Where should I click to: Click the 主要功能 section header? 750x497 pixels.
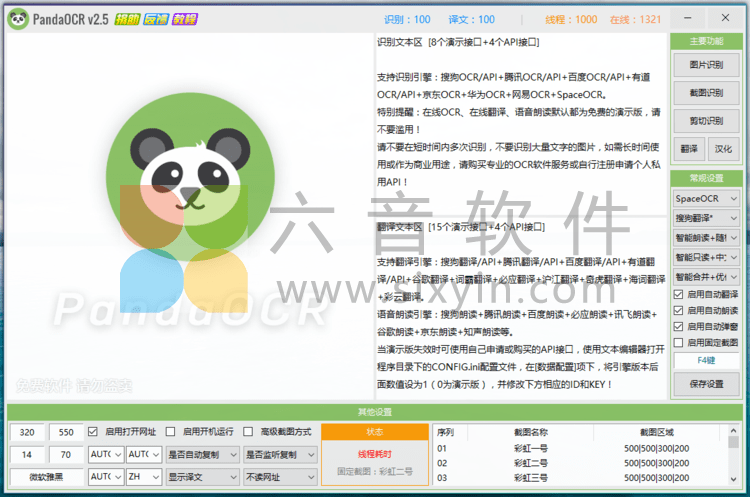[x=706, y=41]
